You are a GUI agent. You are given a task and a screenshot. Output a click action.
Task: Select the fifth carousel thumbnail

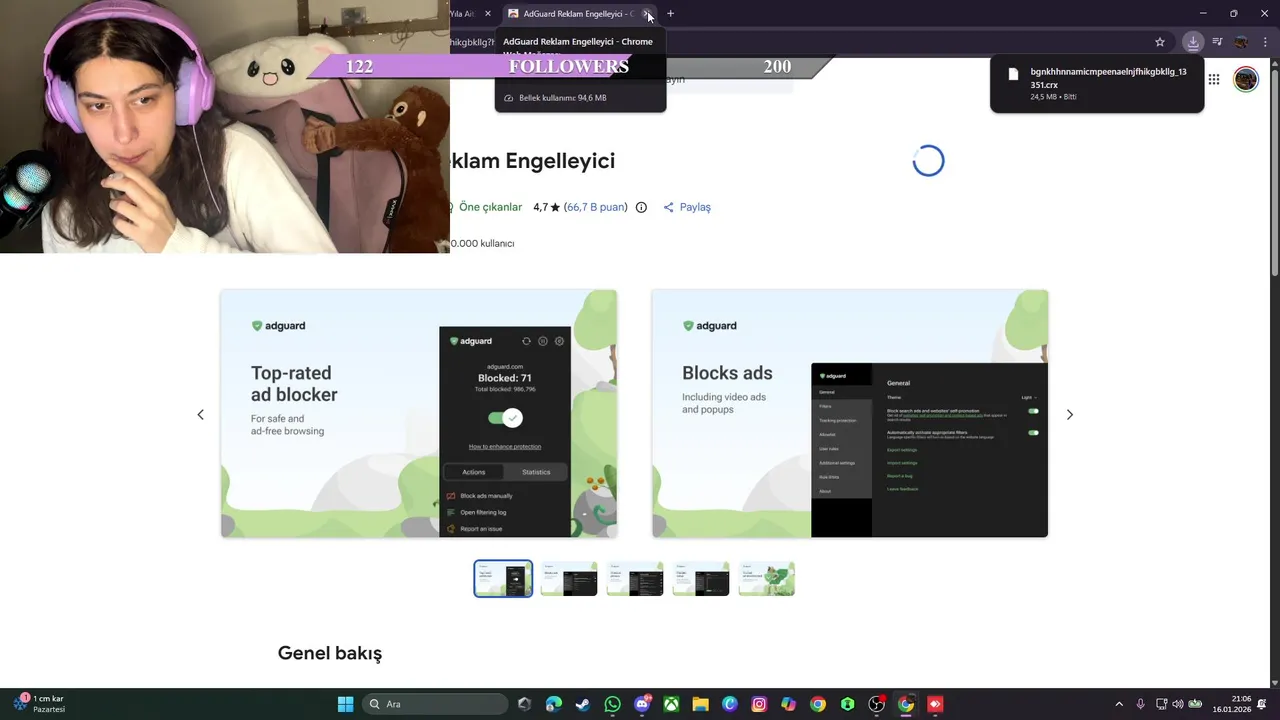pos(767,579)
